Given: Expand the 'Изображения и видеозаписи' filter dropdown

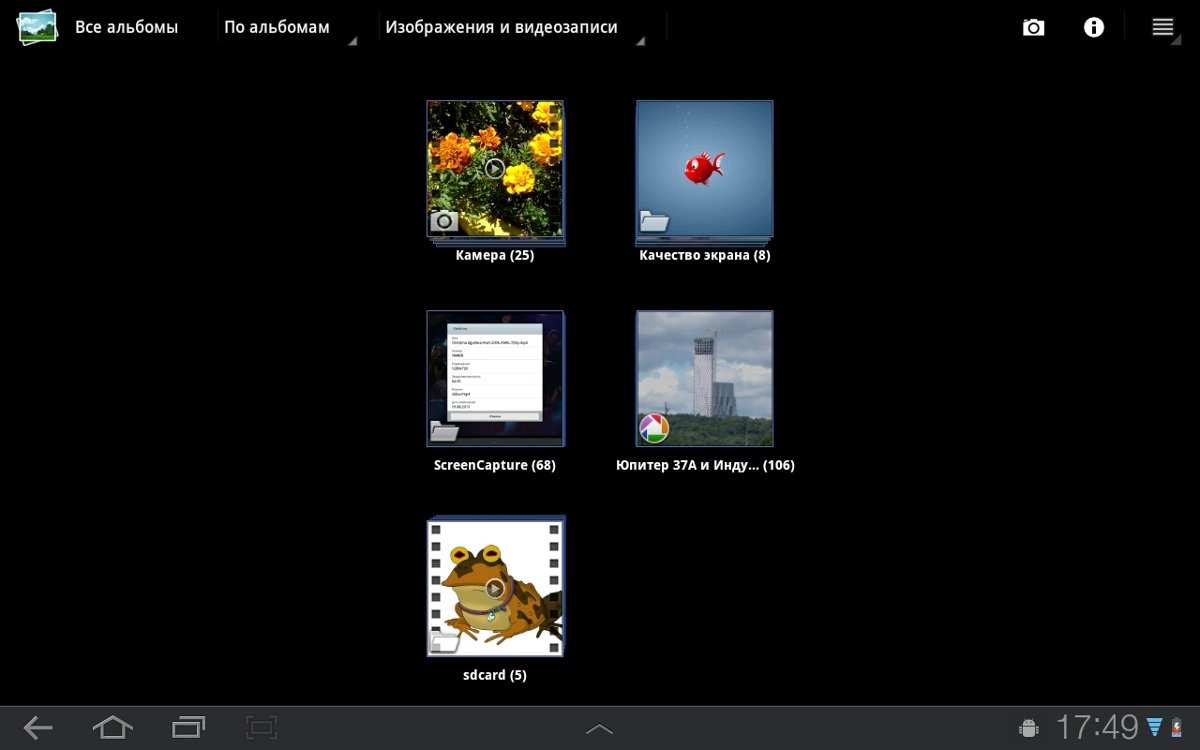Looking at the screenshot, I should pyautogui.click(x=511, y=28).
